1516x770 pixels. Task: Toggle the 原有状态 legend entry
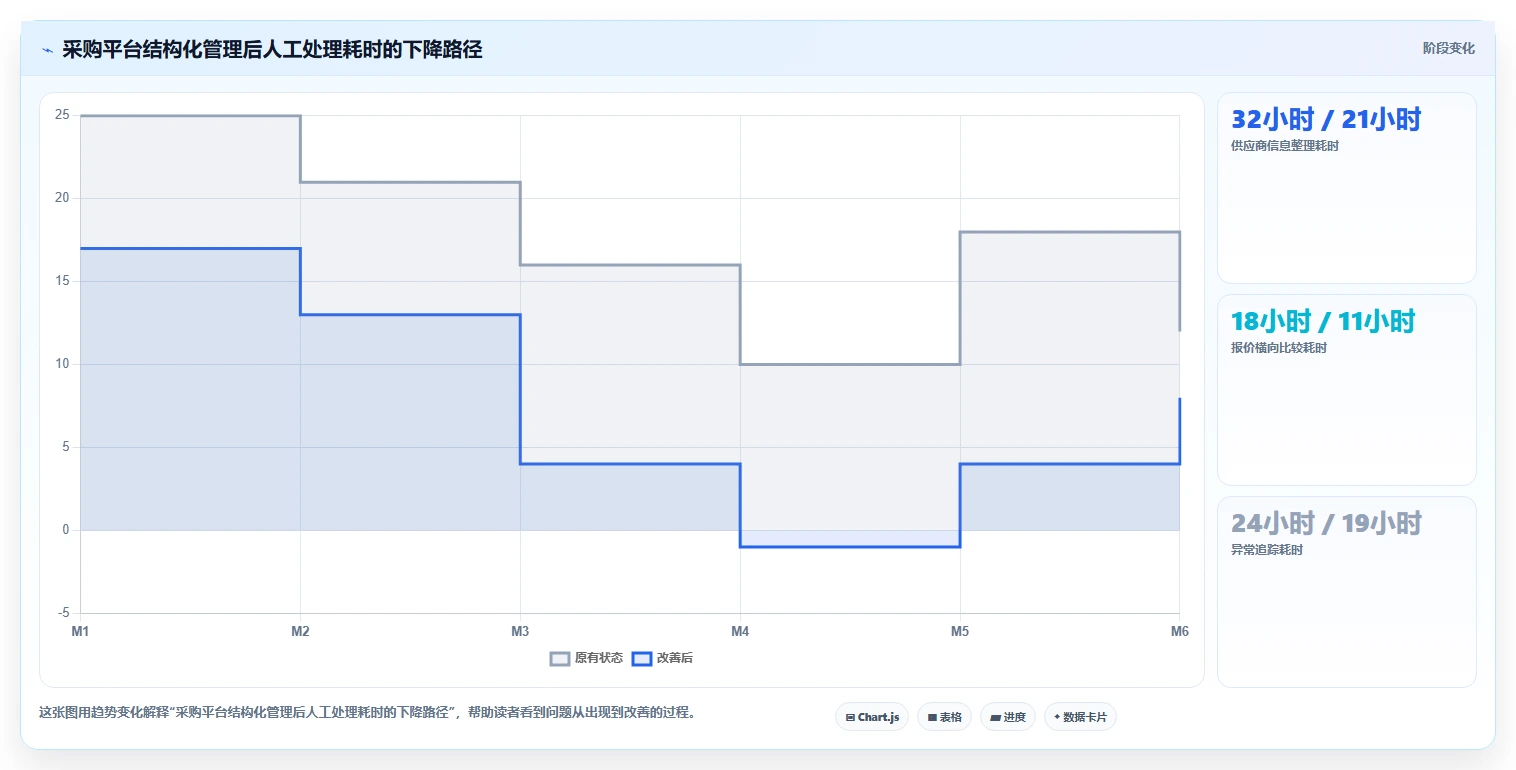587,658
